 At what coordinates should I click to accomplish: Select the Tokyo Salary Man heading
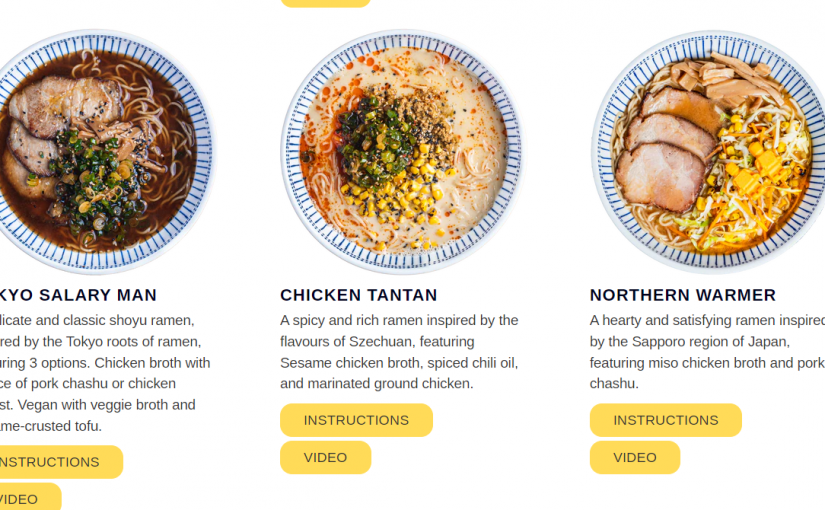(78, 295)
